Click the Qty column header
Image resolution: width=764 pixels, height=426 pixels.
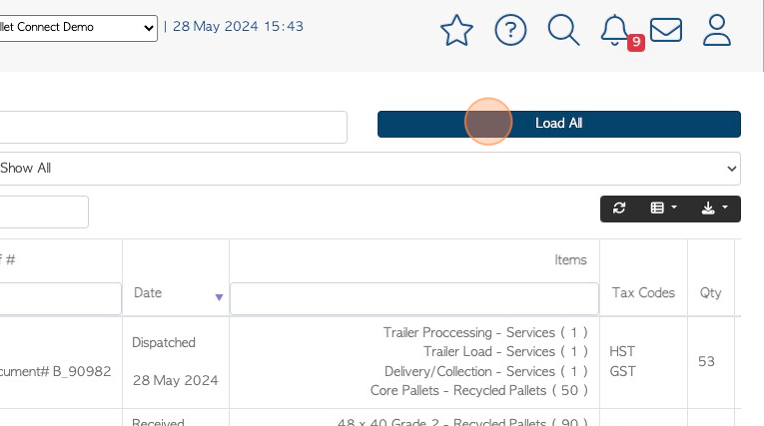pyautogui.click(x=711, y=293)
